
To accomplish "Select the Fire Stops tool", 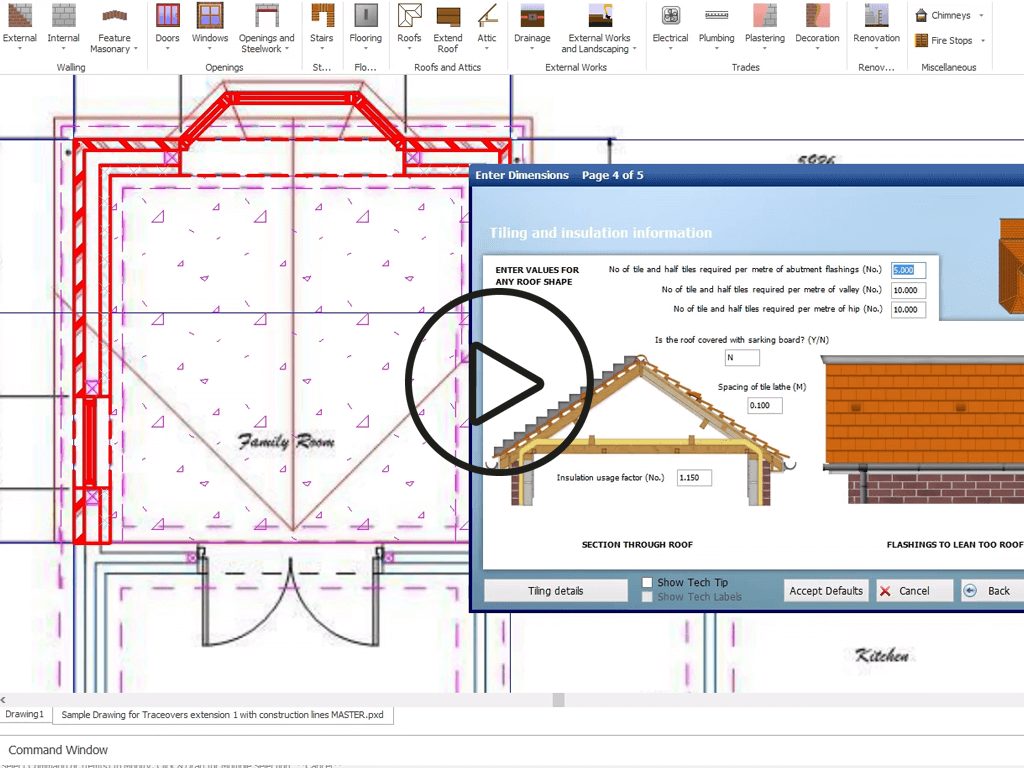I will [944, 40].
